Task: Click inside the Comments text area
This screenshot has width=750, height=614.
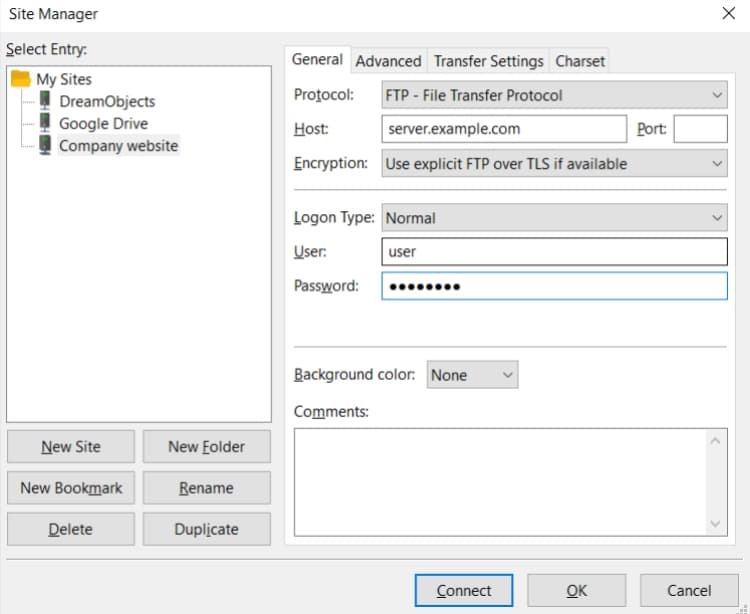Action: click(500, 482)
